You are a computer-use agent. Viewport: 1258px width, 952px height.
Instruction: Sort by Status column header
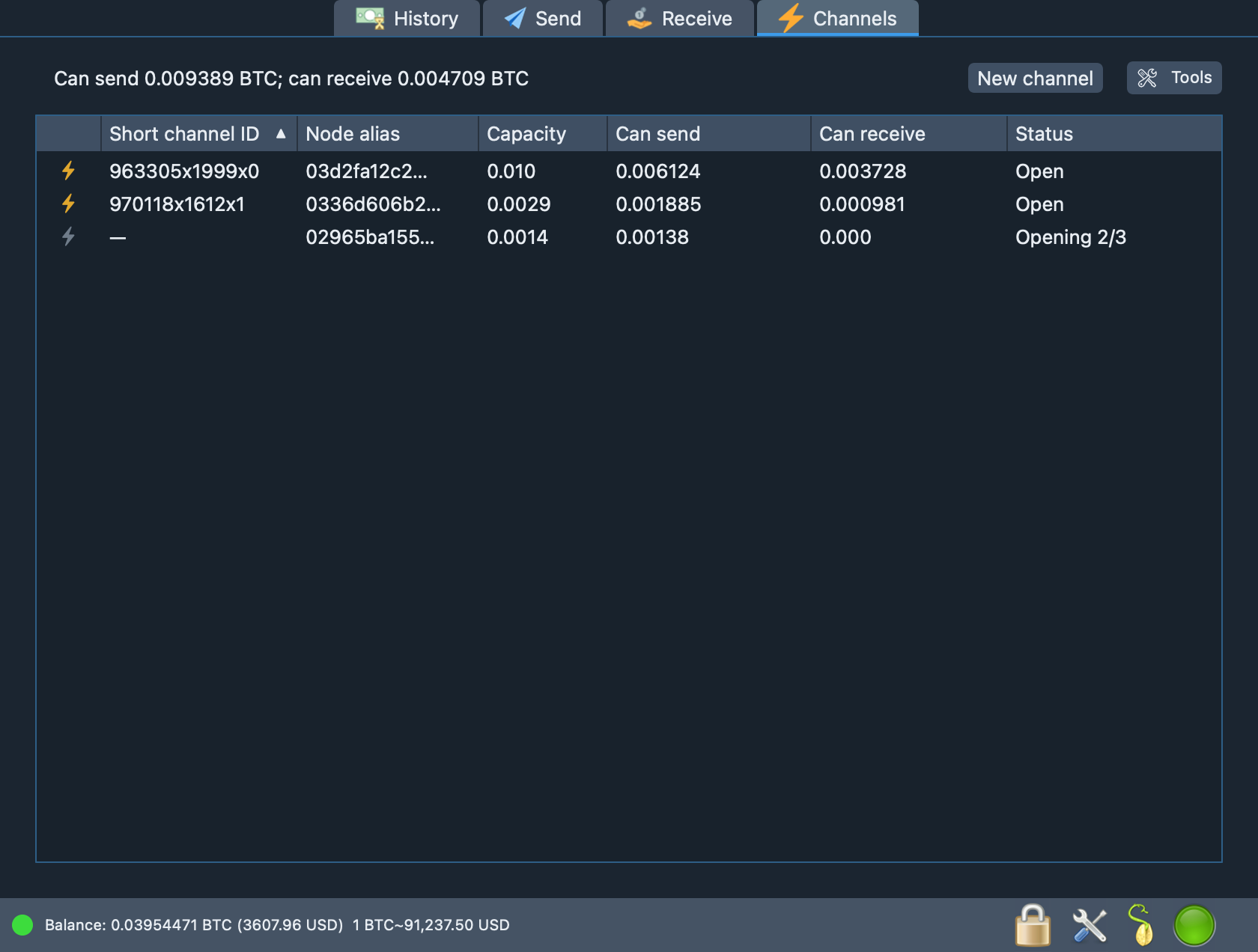pyautogui.click(x=1114, y=134)
